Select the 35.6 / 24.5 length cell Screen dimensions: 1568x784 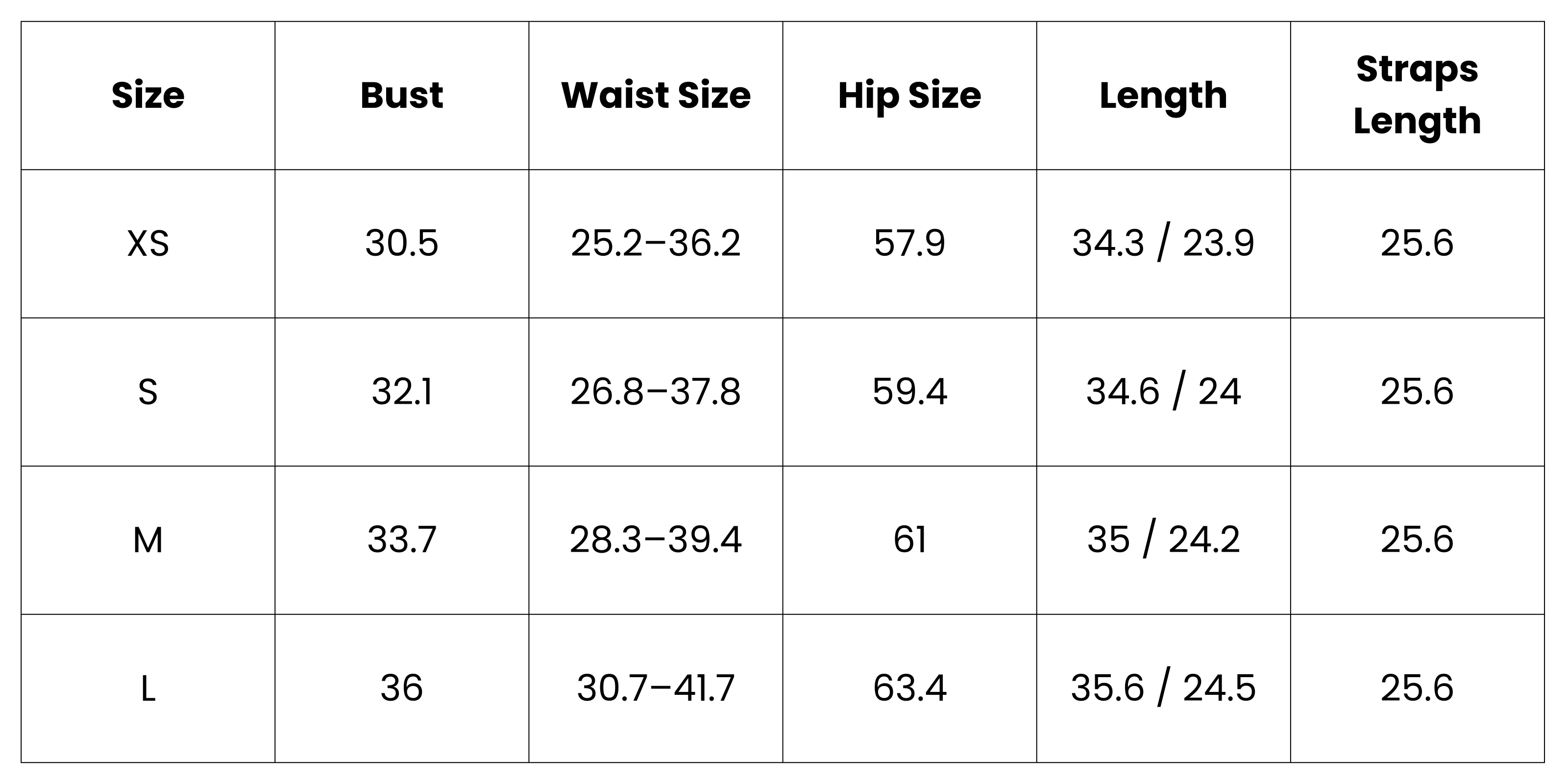pyautogui.click(x=1163, y=688)
